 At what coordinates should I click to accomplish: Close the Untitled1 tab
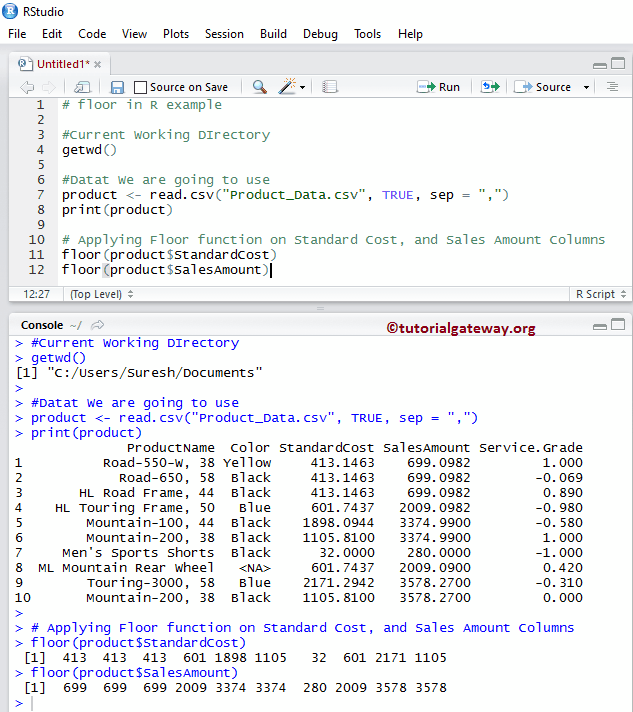point(98,64)
